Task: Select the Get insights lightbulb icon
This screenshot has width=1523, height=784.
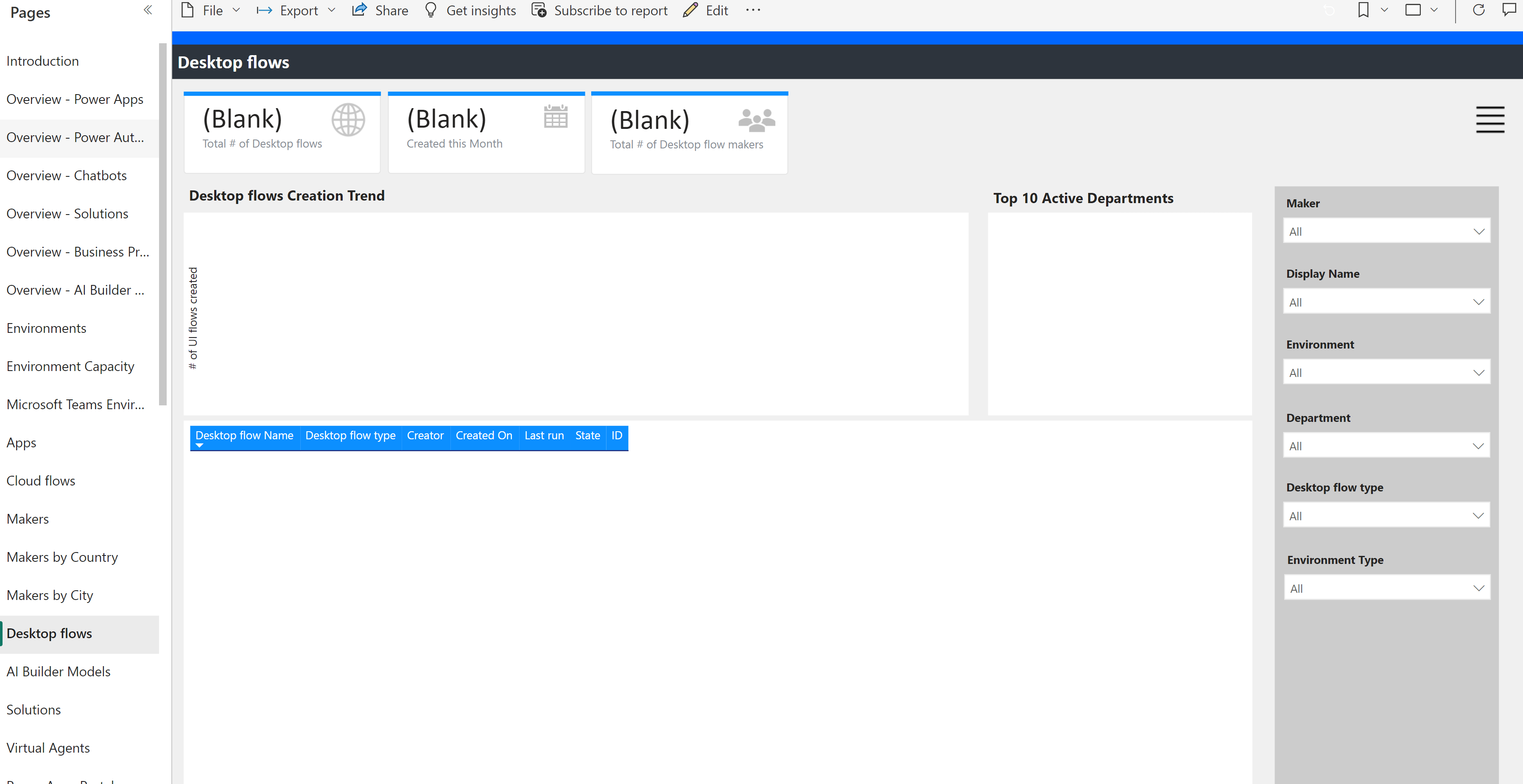Action: coord(431,10)
